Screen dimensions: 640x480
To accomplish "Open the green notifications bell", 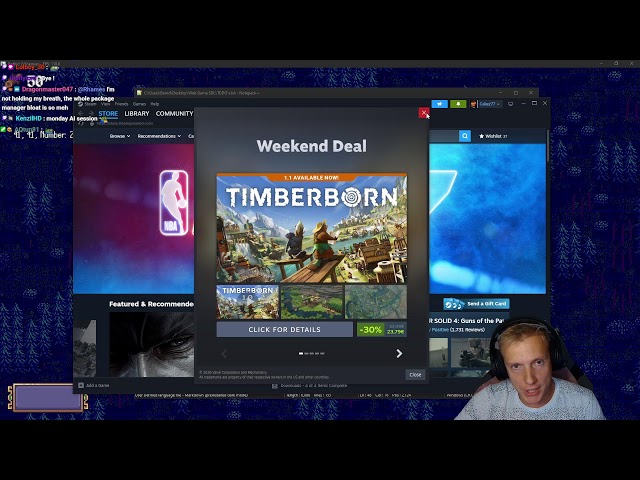I will coord(458,104).
